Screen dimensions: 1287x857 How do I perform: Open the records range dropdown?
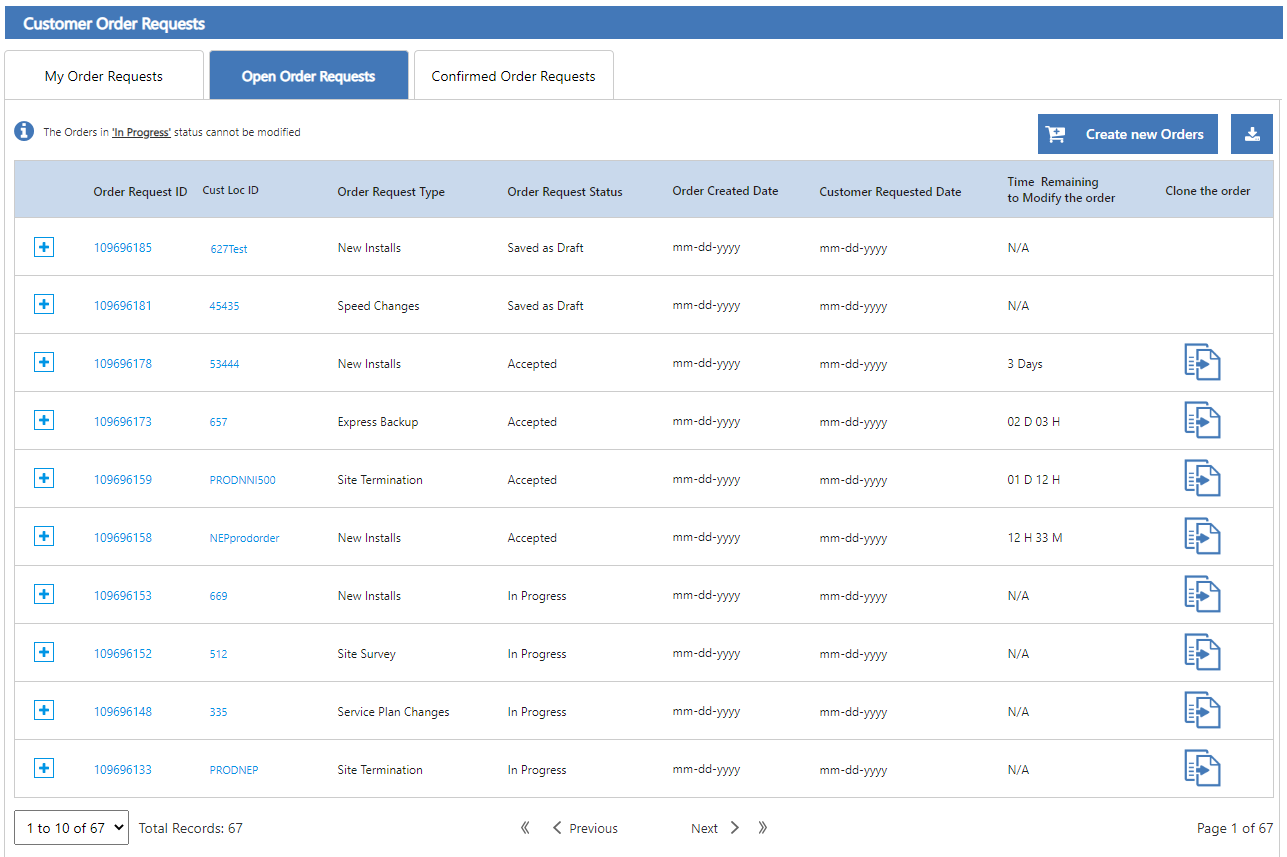click(71, 828)
